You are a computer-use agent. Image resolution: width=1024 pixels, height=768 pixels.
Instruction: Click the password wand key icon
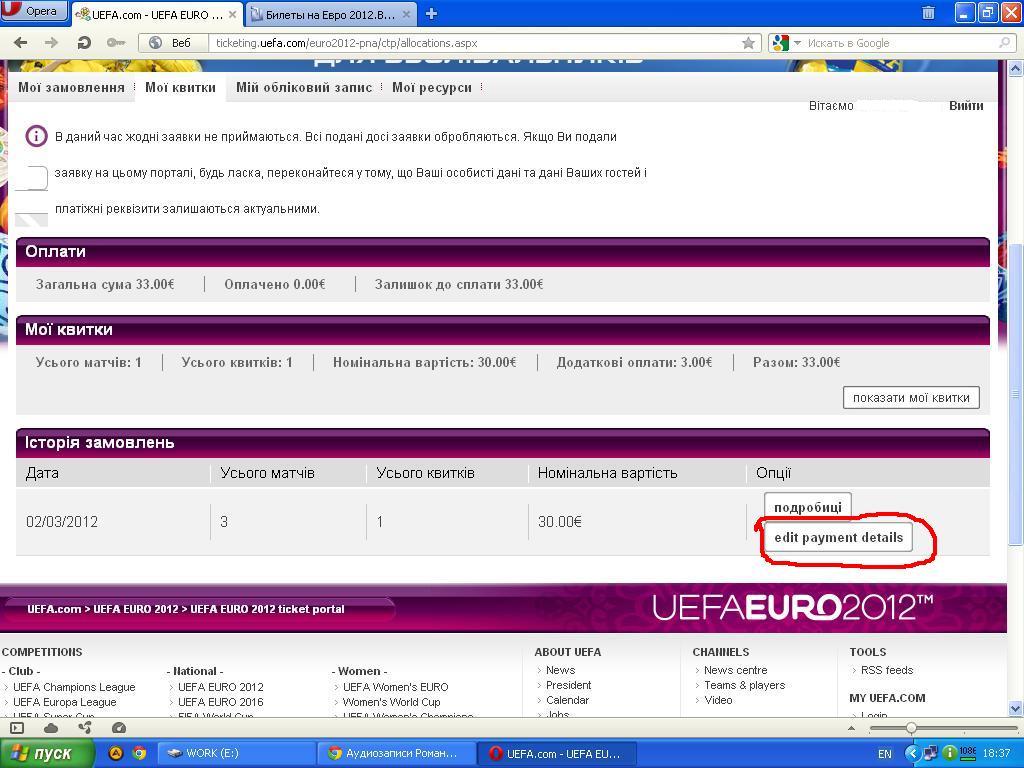116,43
